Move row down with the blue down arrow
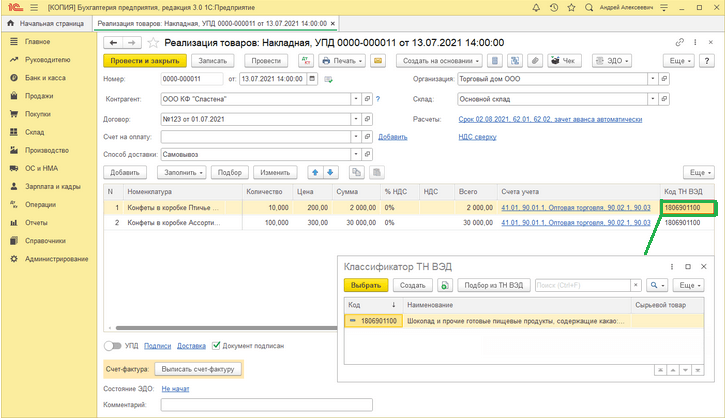 click(331, 172)
